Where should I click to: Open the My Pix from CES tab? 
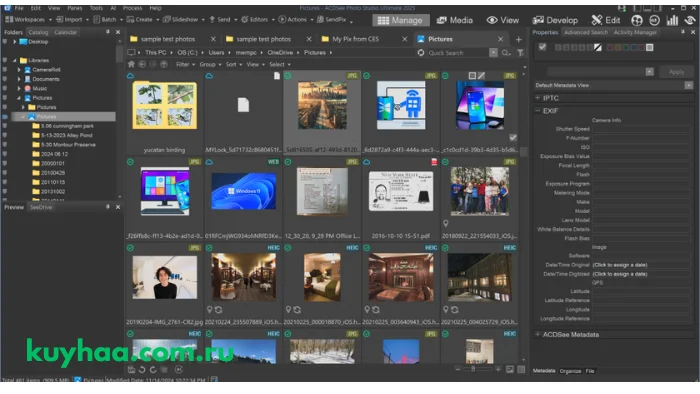(355, 39)
